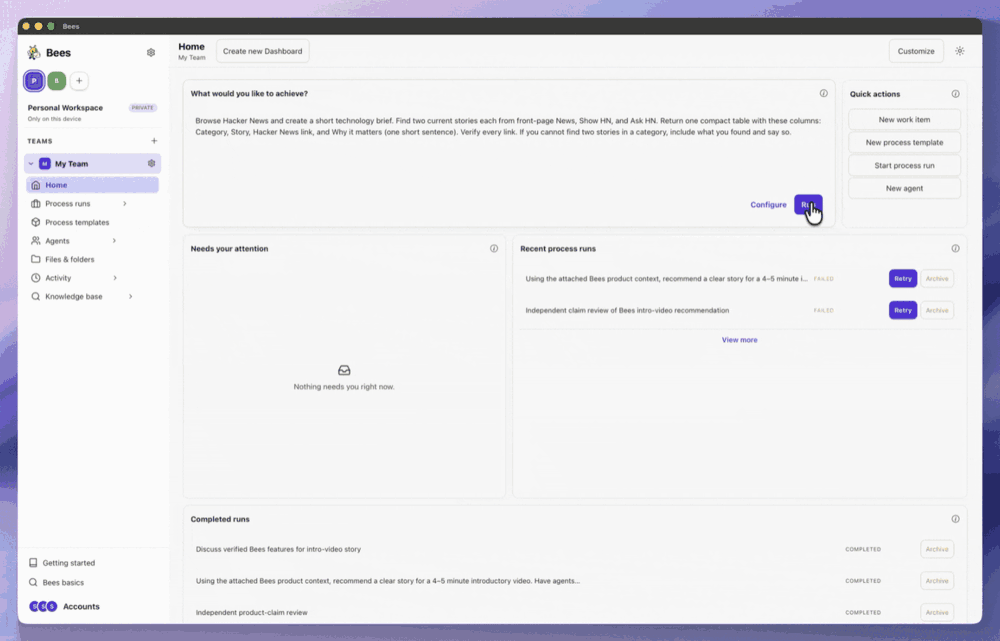Click New process template quick action
The width and height of the screenshot is (1000, 641).
pos(904,142)
